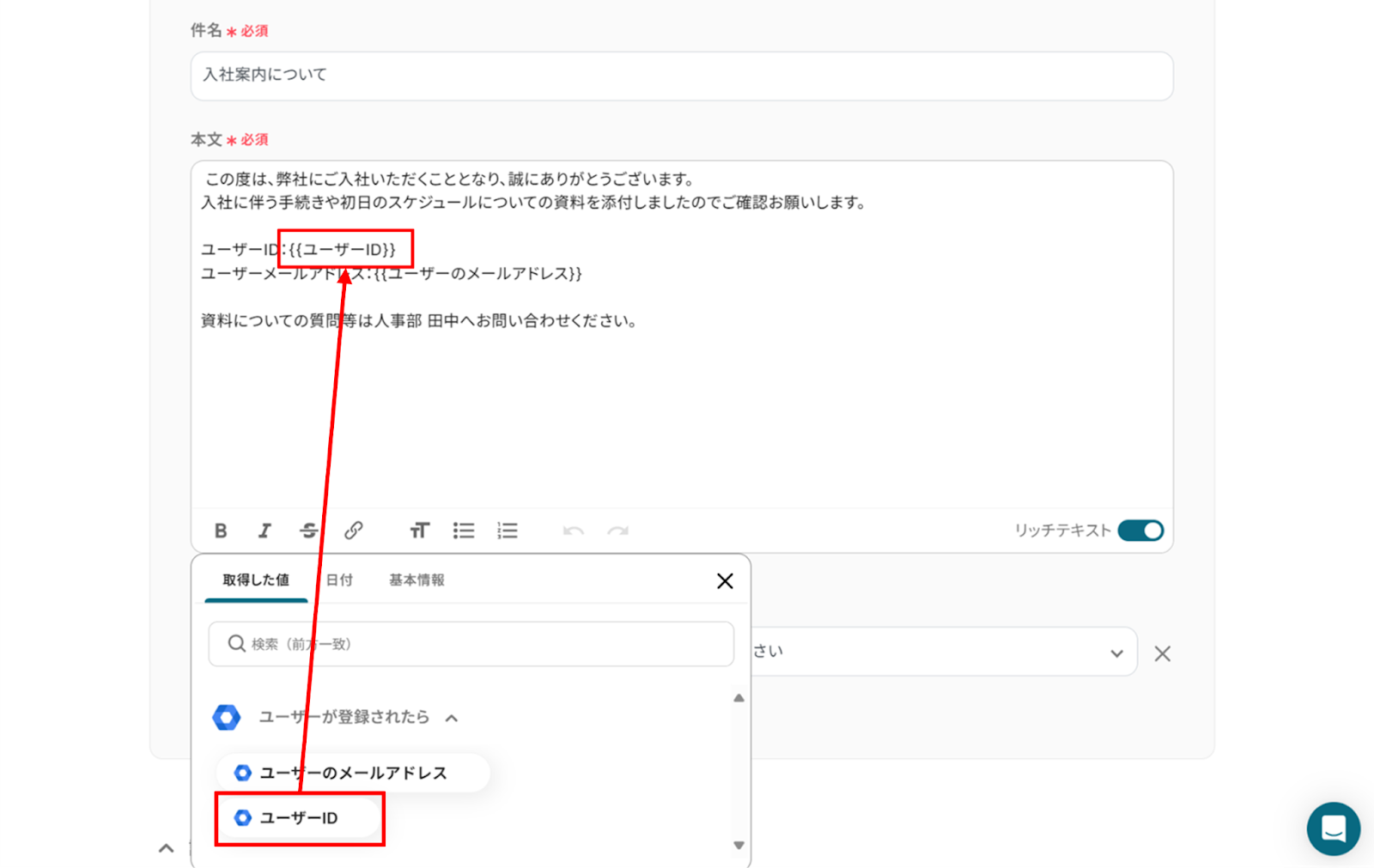Image resolution: width=1374 pixels, height=868 pixels.
Task: Switch to the 日付 tab
Action: (x=339, y=580)
